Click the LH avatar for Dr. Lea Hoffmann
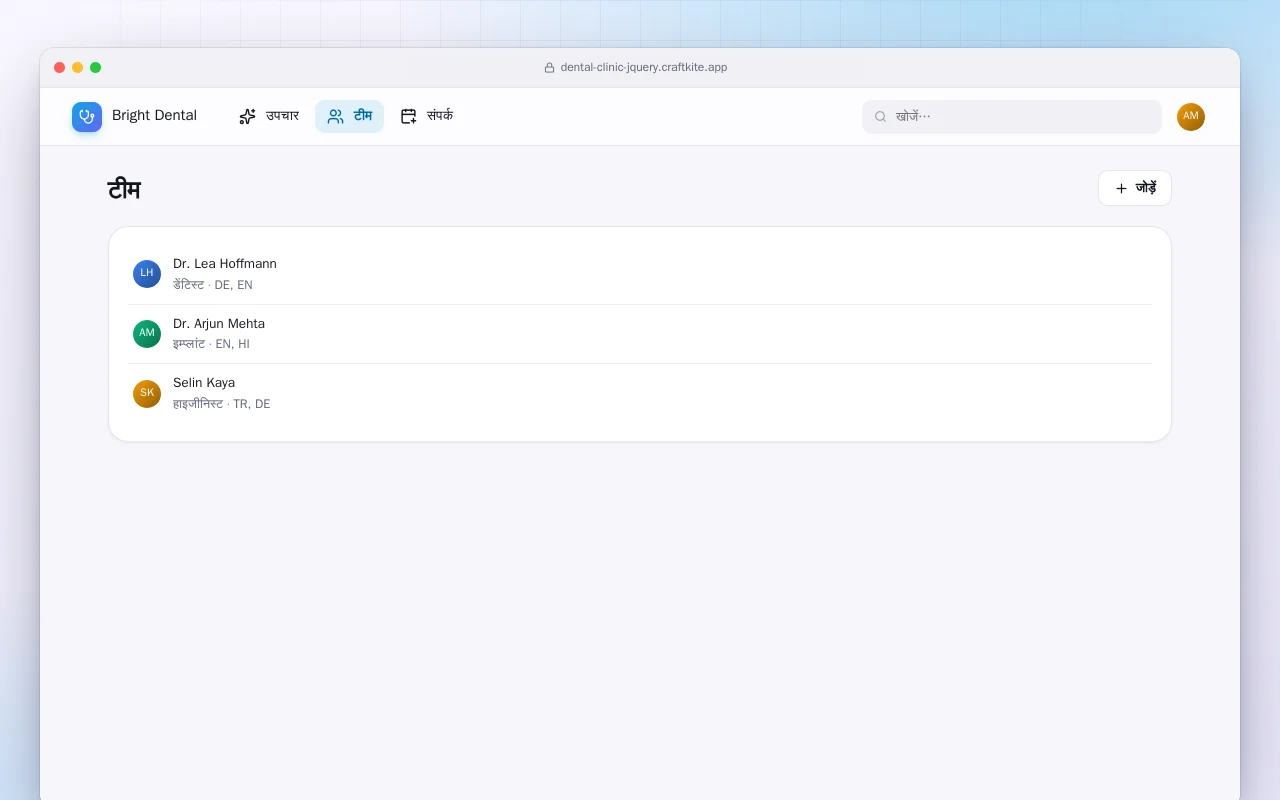The image size is (1280, 800). coord(147,274)
